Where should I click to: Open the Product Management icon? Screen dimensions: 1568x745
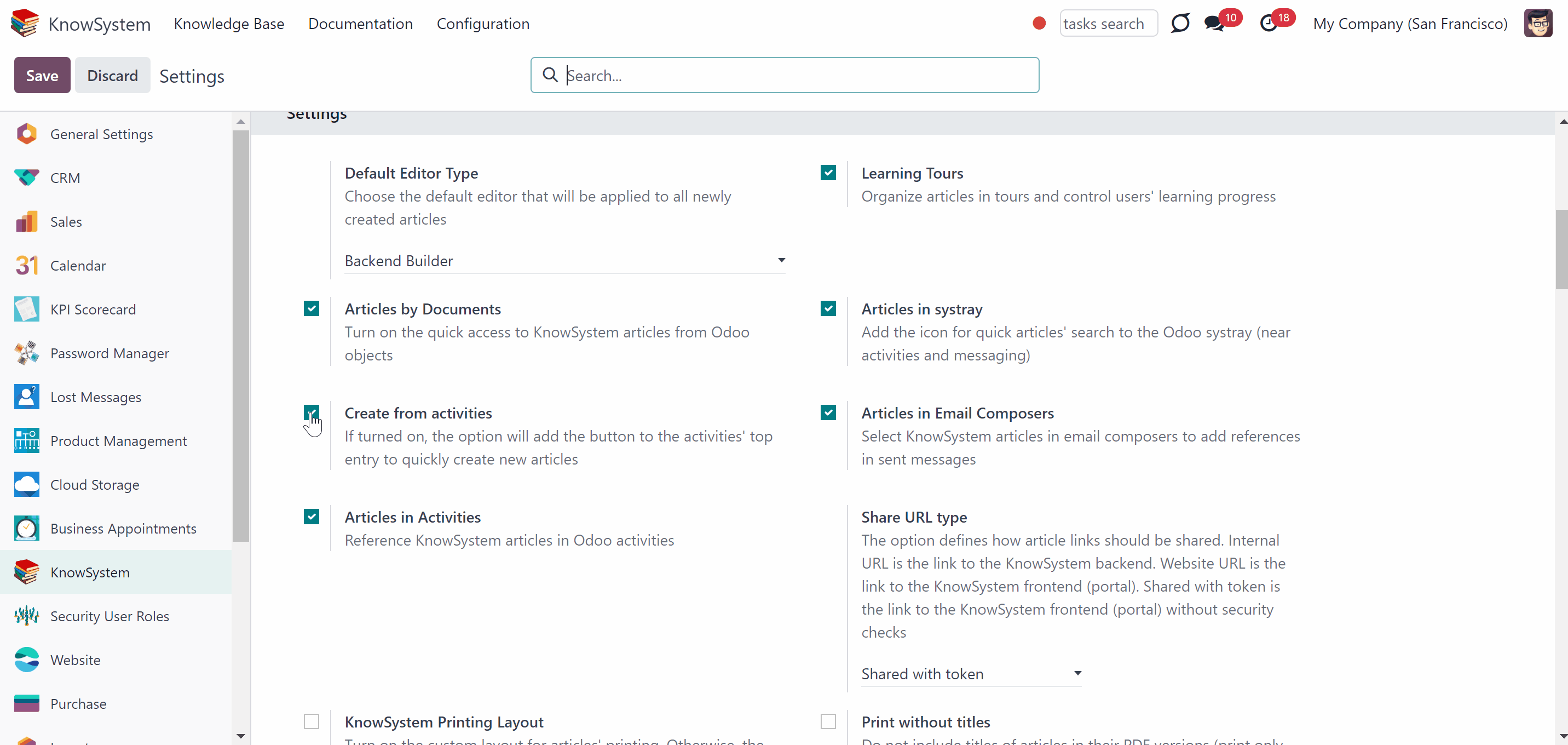pyautogui.click(x=27, y=441)
